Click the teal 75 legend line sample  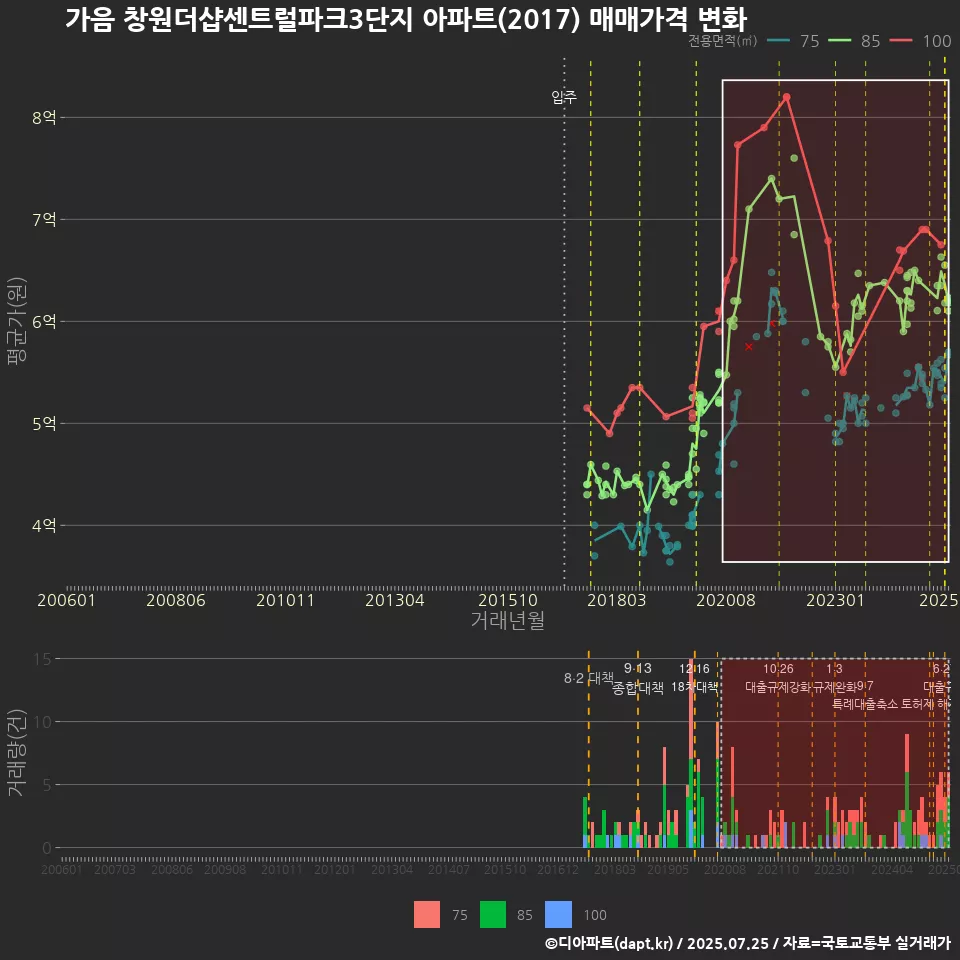(x=778, y=41)
